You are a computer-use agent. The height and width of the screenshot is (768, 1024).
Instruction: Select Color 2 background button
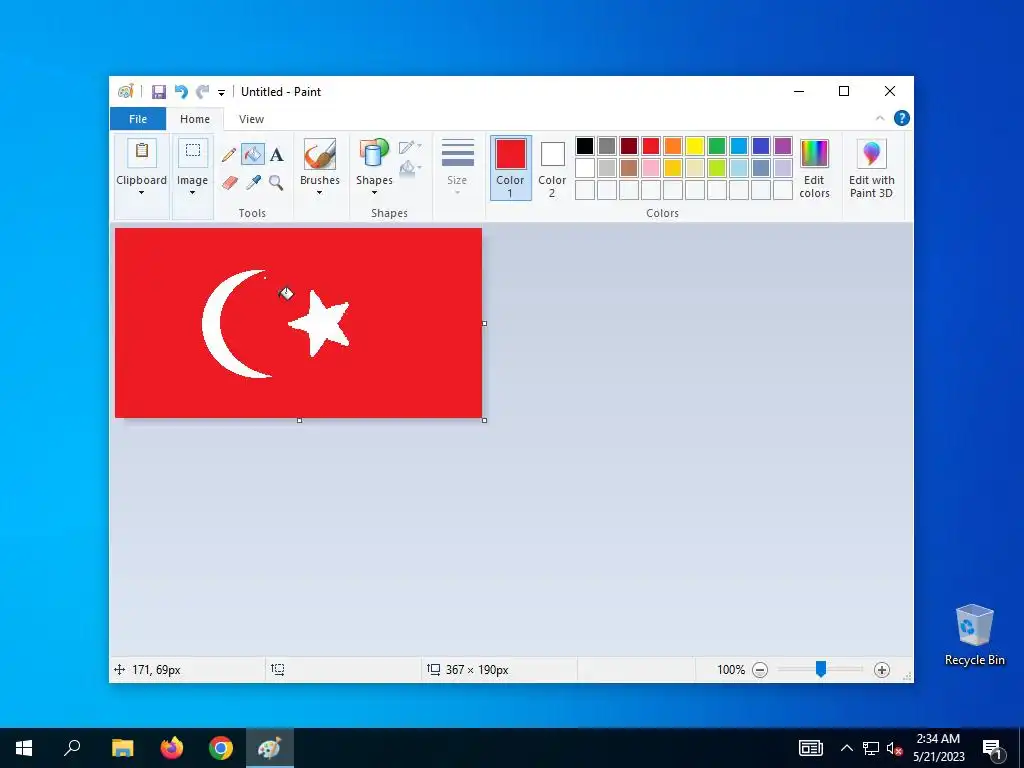coord(552,168)
